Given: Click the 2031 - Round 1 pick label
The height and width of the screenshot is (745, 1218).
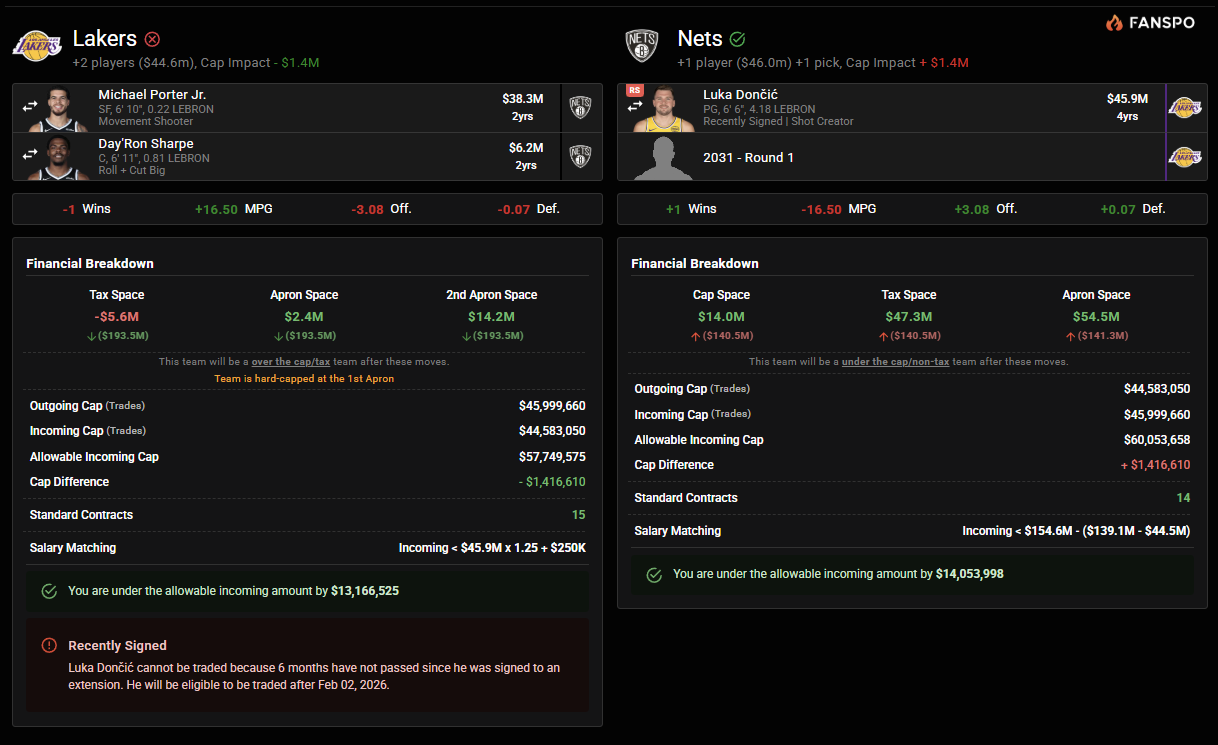Looking at the screenshot, I should coord(749,157).
